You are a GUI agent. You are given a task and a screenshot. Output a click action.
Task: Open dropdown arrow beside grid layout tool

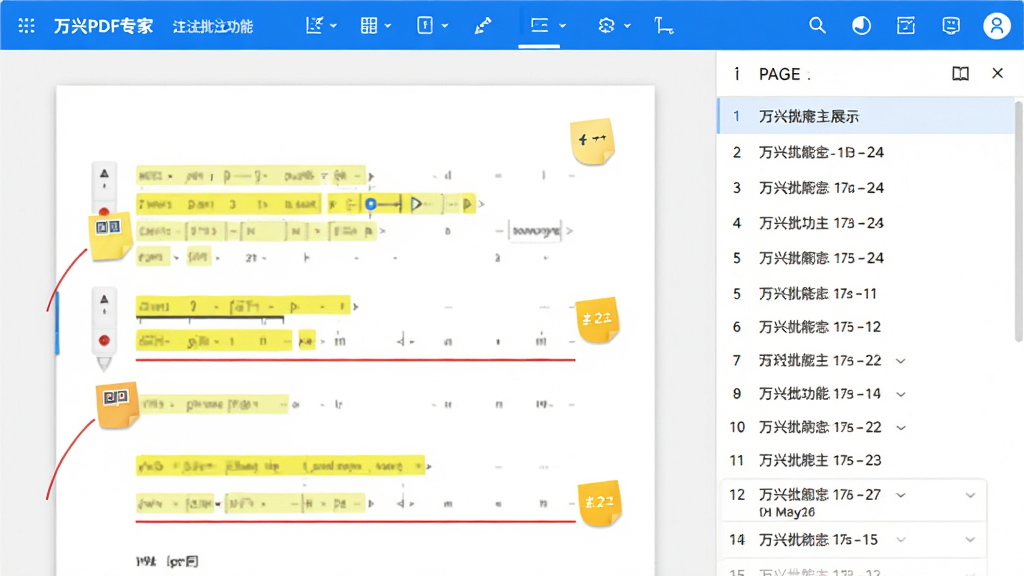(388, 26)
